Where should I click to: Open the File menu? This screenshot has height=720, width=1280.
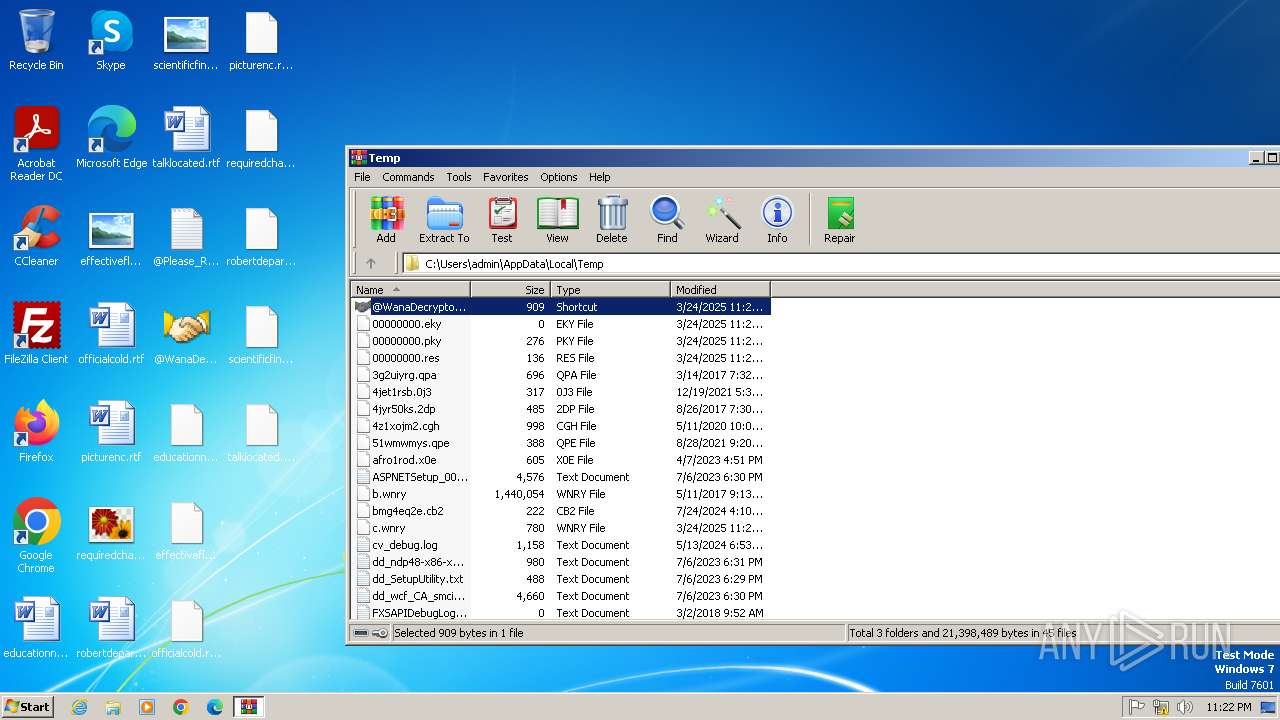pyautogui.click(x=362, y=177)
